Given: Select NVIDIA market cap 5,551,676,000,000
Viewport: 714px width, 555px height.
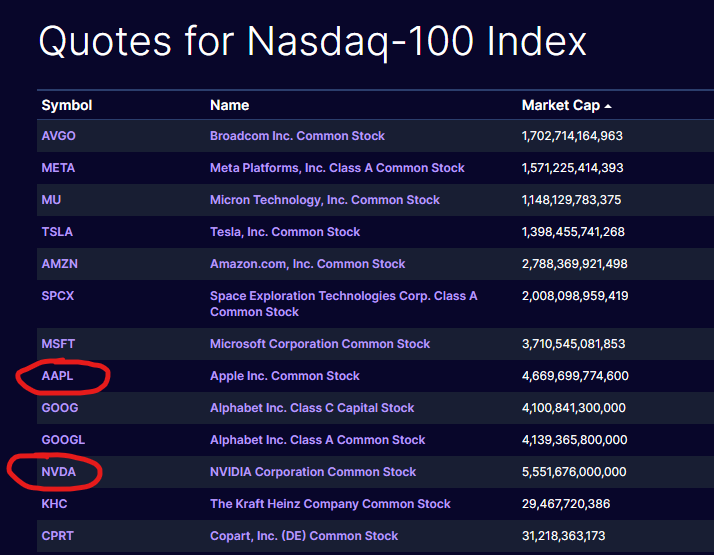Looking at the screenshot, I should tap(574, 472).
